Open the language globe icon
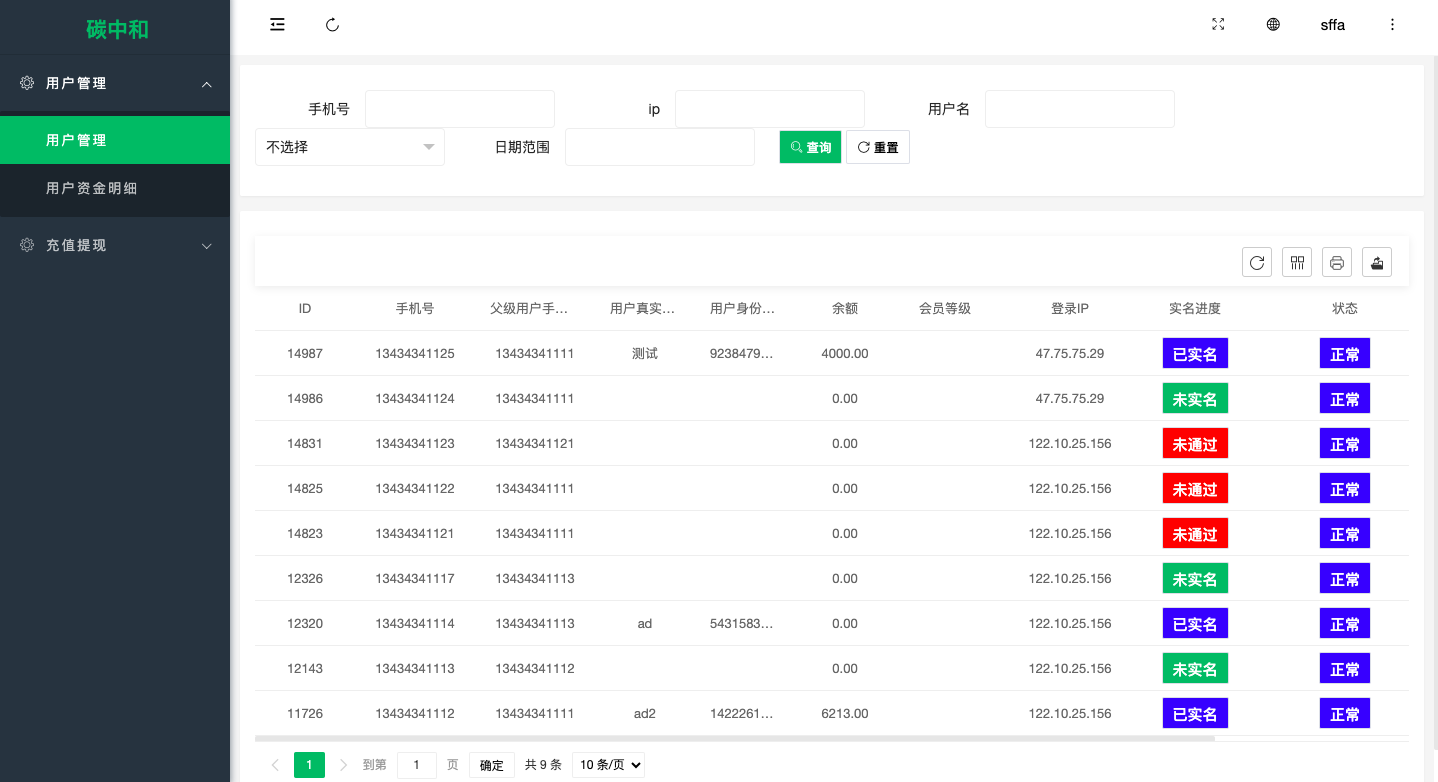The width and height of the screenshot is (1438, 782). [1273, 25]
